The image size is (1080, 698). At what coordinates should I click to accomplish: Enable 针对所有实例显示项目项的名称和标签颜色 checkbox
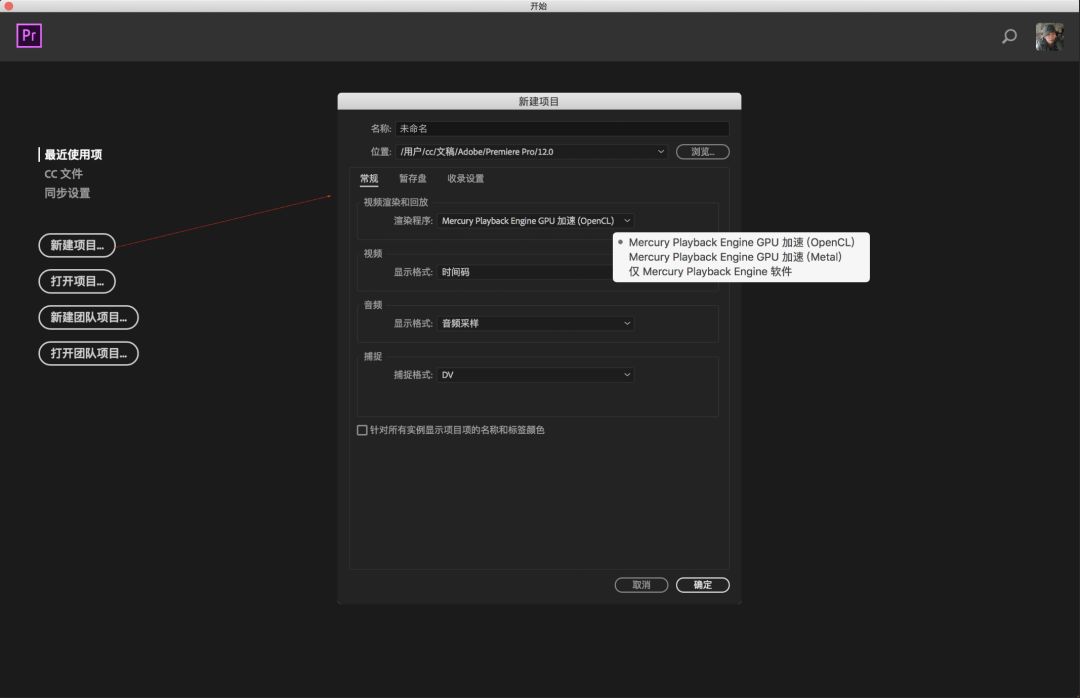coord(362,430)
